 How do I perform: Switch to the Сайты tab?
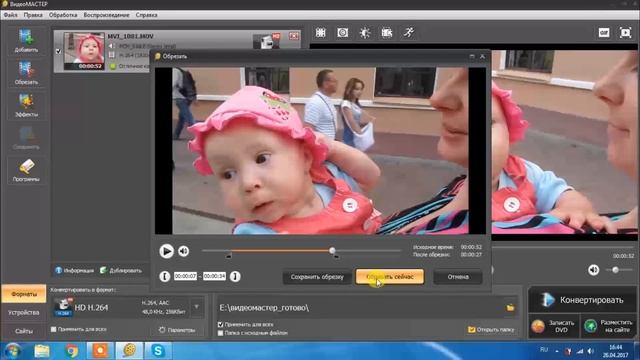24,331
